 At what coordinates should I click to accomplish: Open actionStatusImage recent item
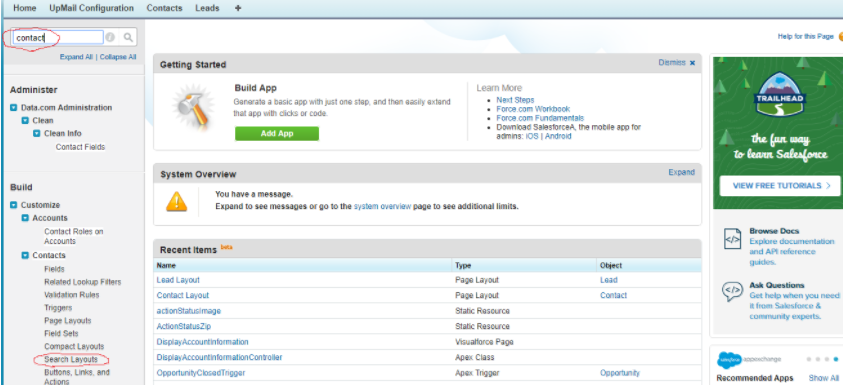click(x=189, y=311)
